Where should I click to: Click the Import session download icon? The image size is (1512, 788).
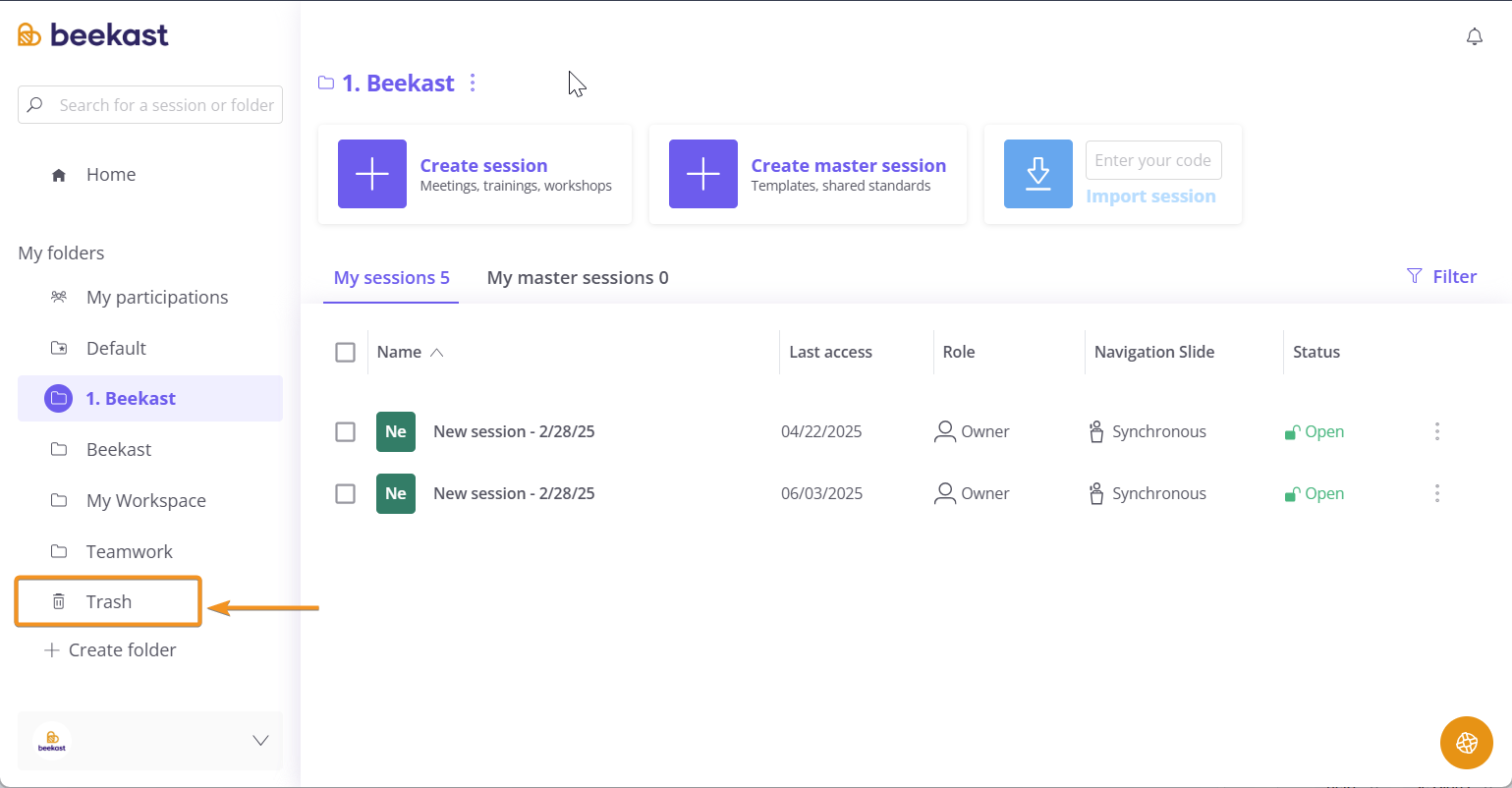tap(1038, 174)
